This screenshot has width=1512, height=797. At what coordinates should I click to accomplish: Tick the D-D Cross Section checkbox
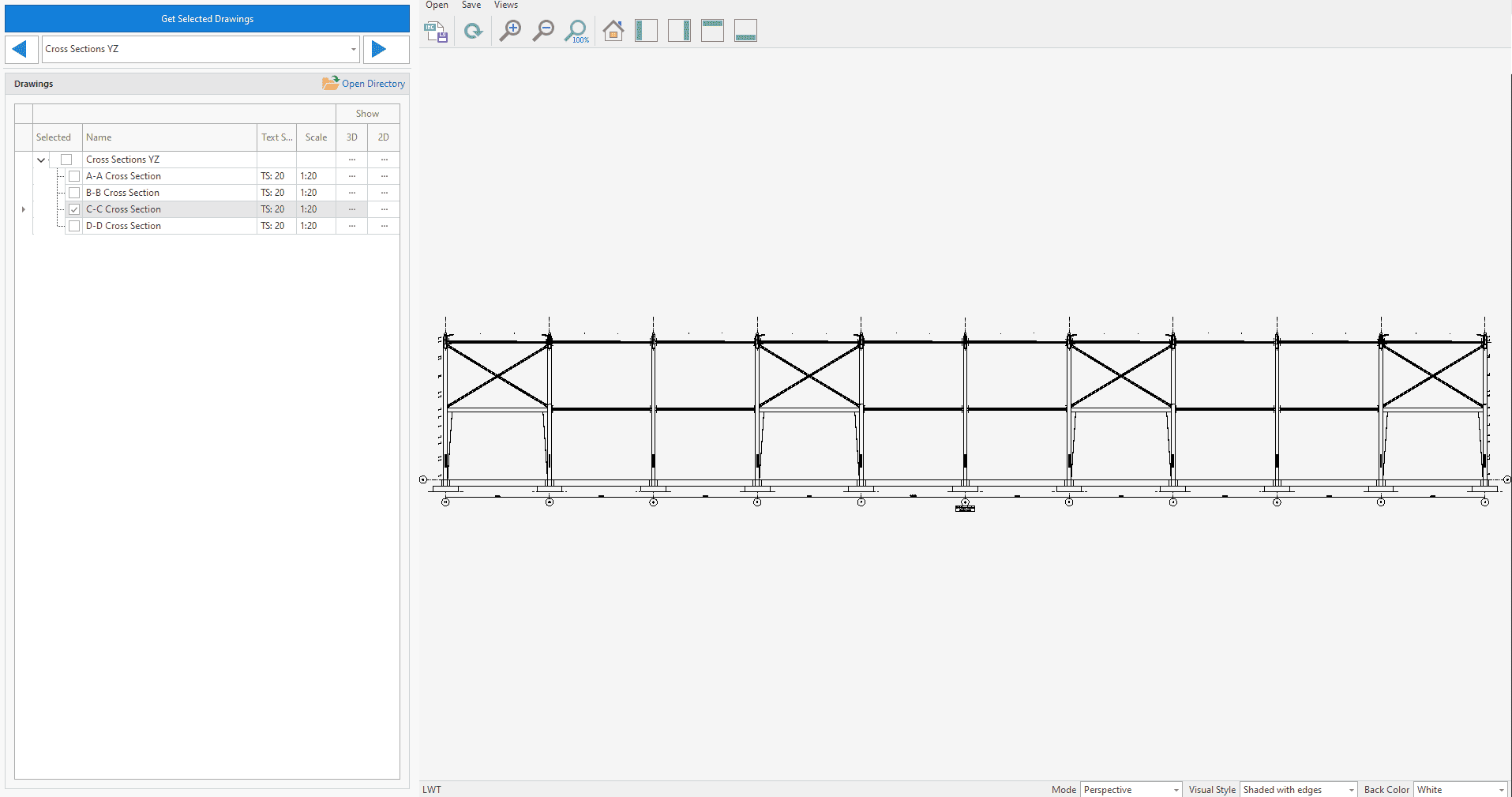click(74, 226)
